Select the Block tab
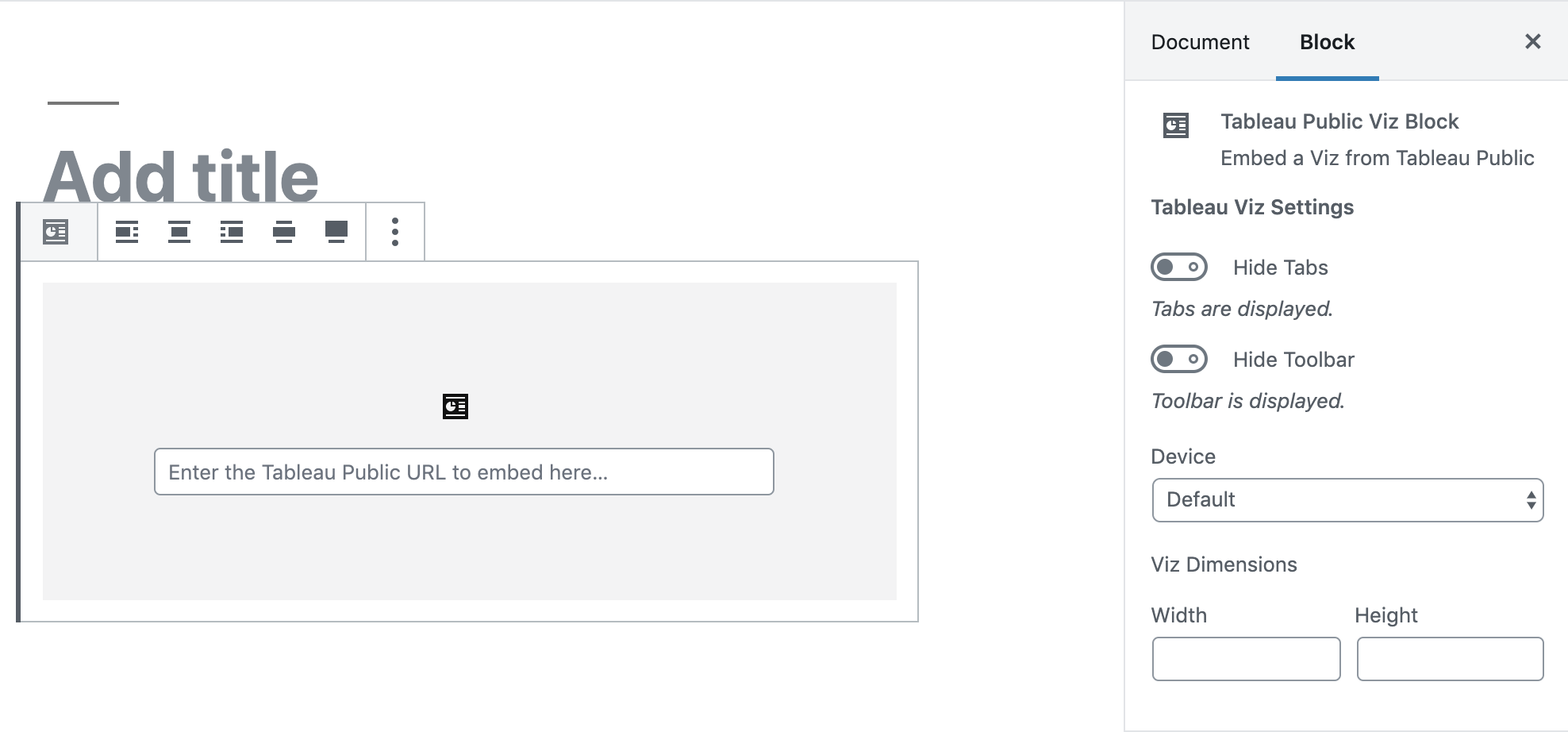1568x732 pixels. [x=1327, y=42]
